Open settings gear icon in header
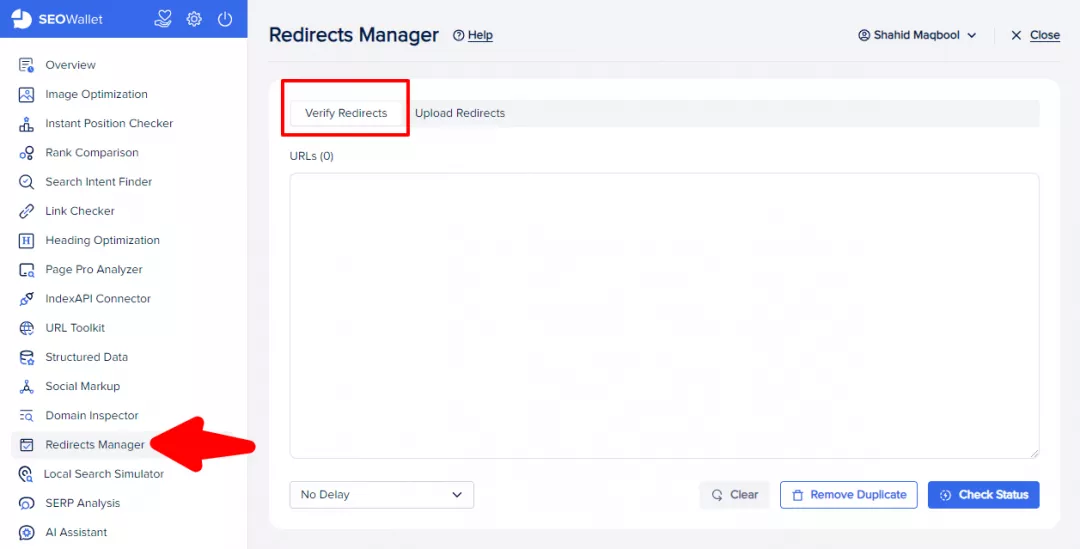The image size is (1080, 549). [x=194, y=19]
